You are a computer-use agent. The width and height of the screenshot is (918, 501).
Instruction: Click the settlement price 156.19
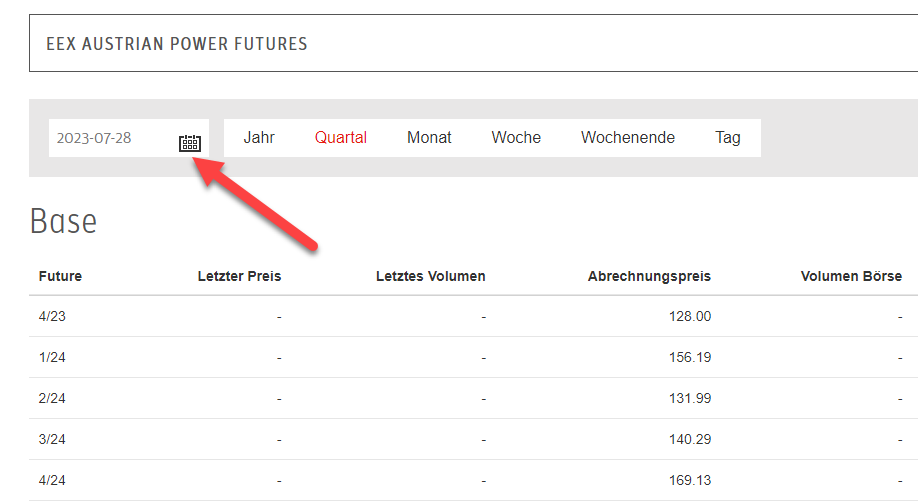click(690, 357)
